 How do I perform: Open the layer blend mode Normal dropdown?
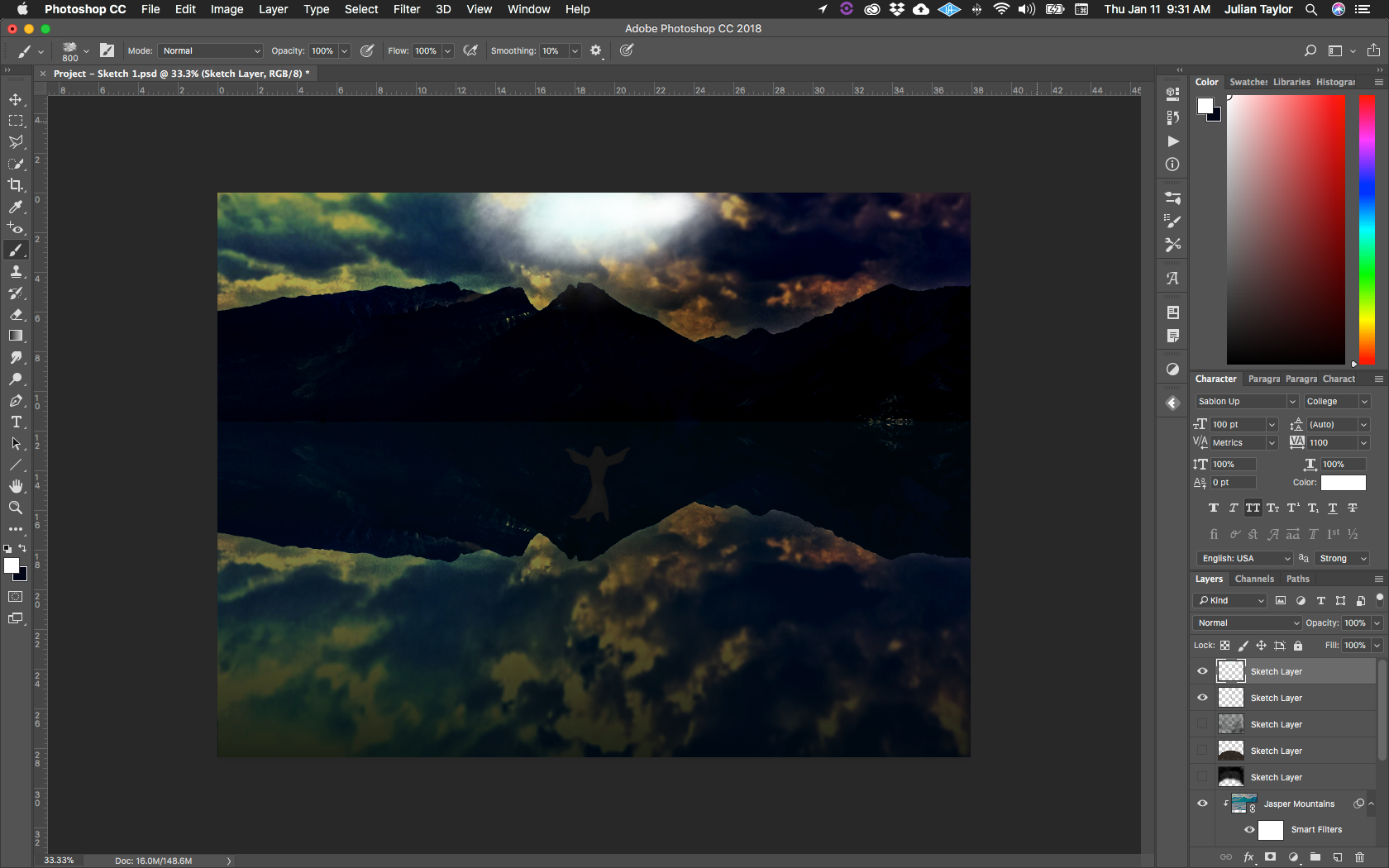click(x=1248, y=623)
